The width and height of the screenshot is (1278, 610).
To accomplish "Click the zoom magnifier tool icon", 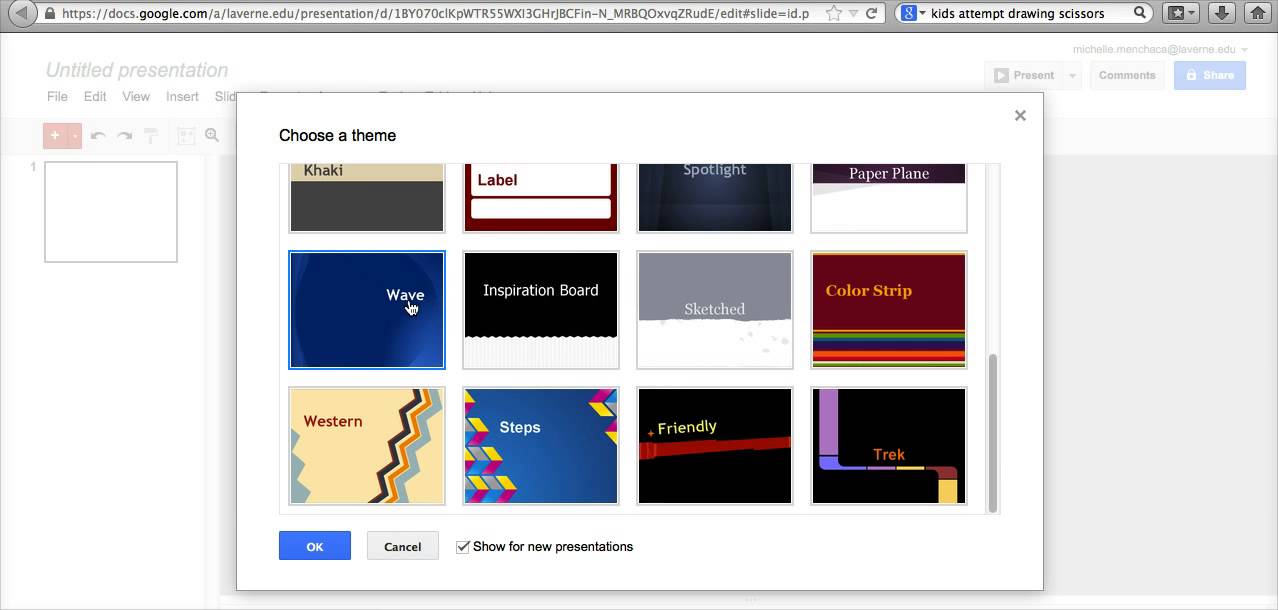I will 212,135.
